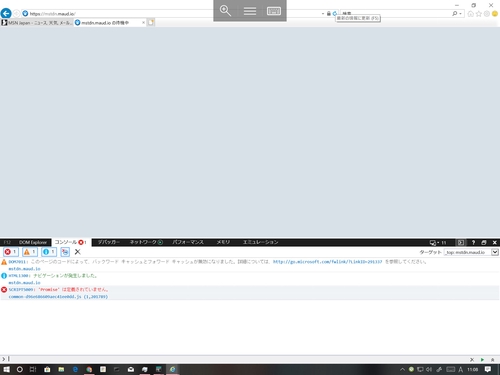Select the コンソール developer tools tab
The width and height of the screenshot is (500, 375).
coord(70,242)
